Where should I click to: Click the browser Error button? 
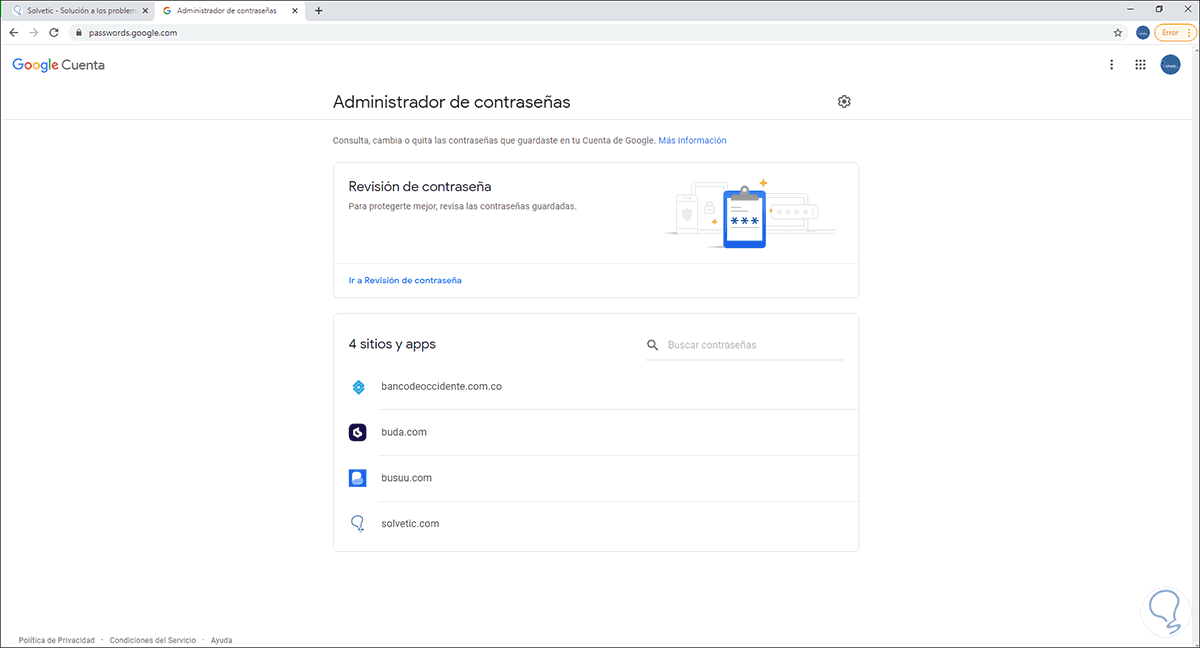tap(1174, 32)
